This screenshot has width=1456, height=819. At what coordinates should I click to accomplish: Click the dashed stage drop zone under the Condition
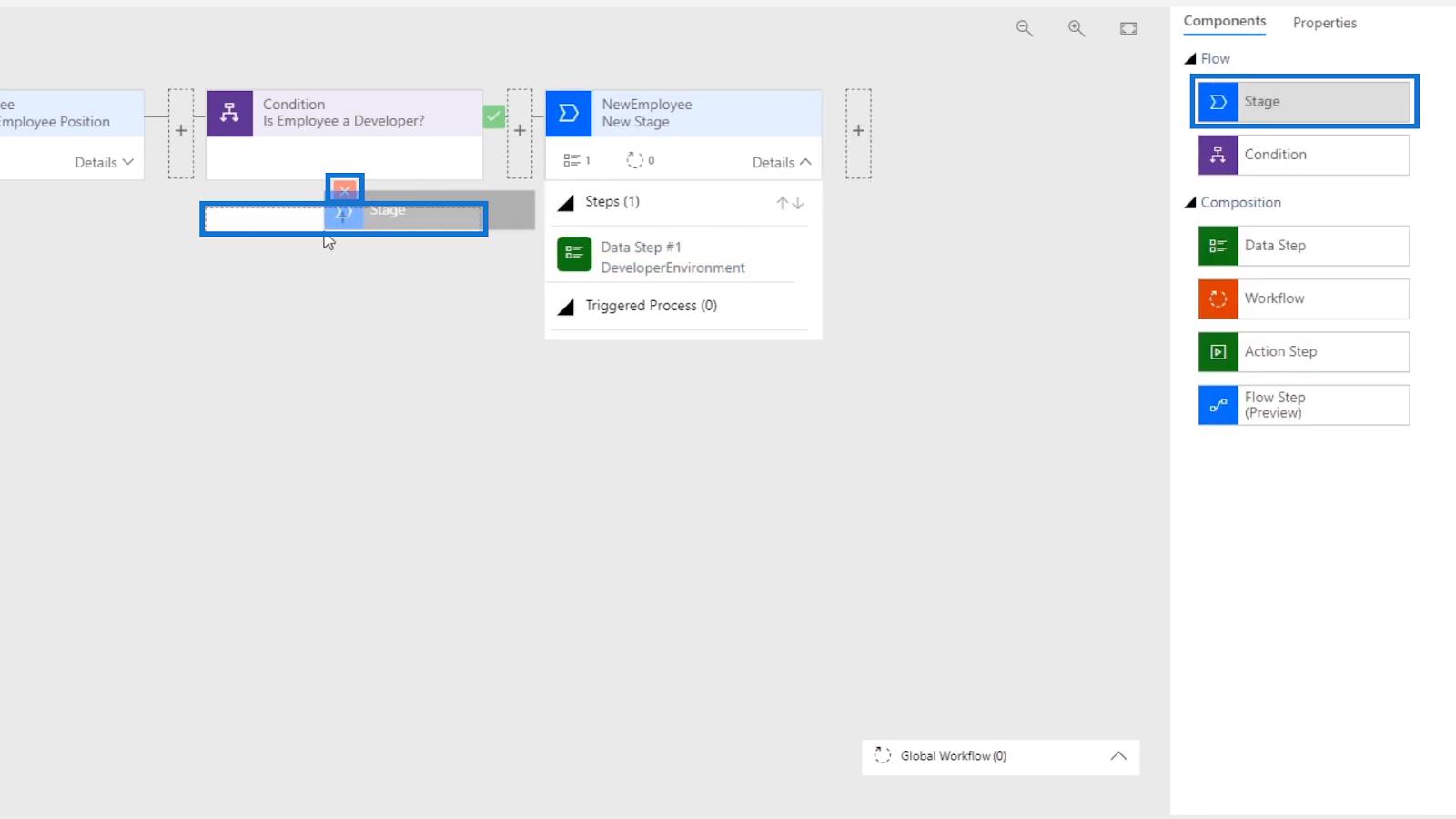click(343, 218)
